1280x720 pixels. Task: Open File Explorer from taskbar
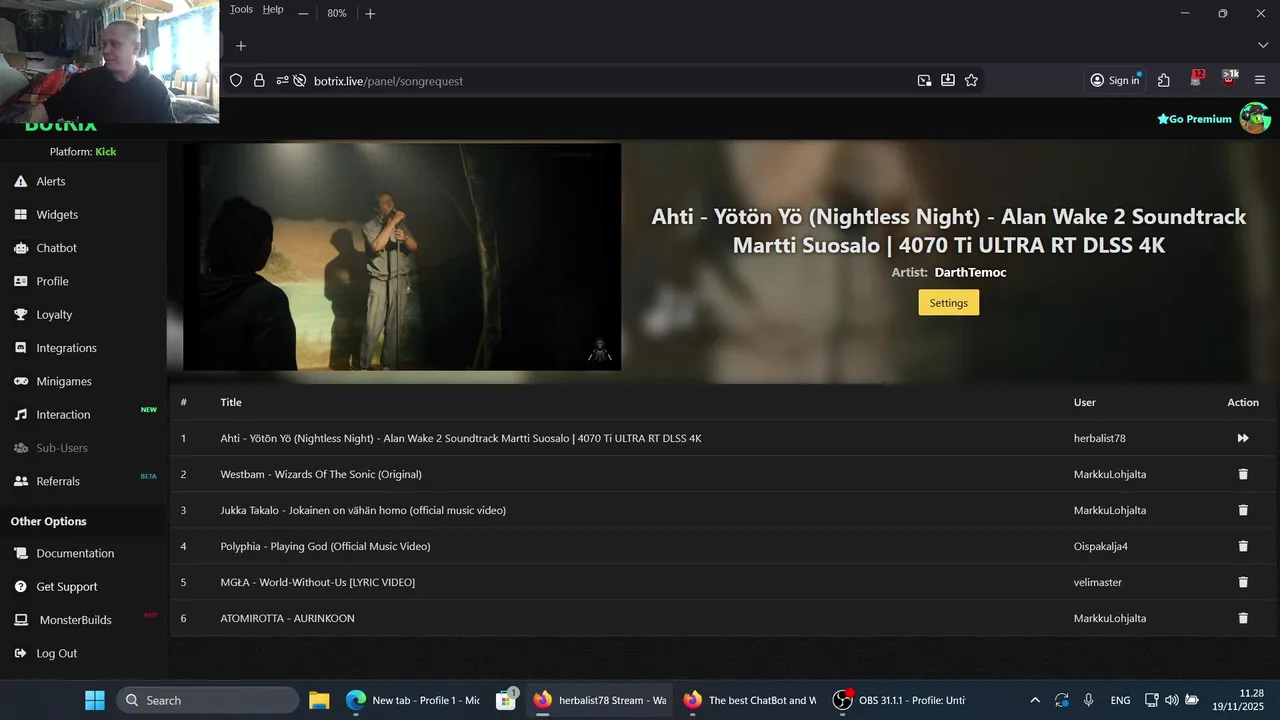coord(319,700)
